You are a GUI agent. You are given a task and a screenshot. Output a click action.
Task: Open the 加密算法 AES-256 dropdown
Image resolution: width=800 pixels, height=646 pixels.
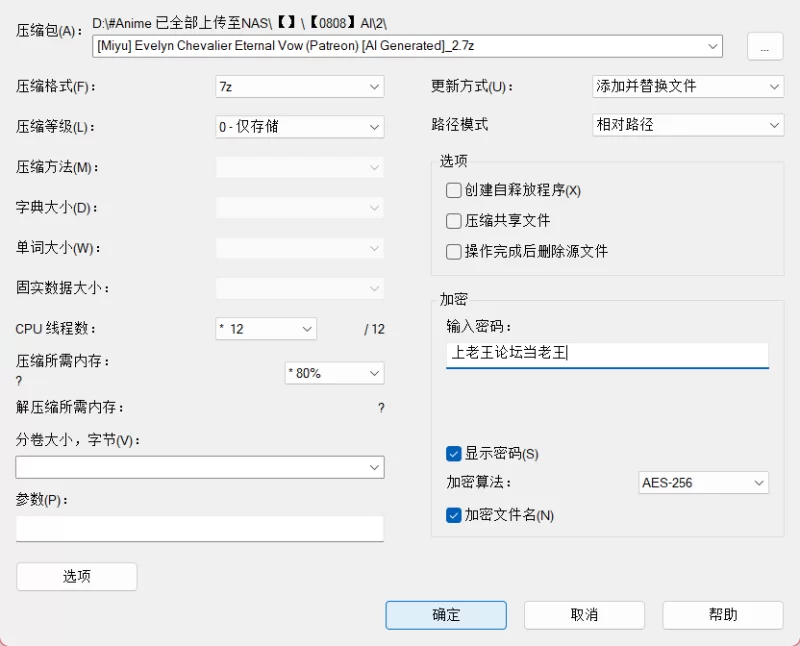point(703,483)
